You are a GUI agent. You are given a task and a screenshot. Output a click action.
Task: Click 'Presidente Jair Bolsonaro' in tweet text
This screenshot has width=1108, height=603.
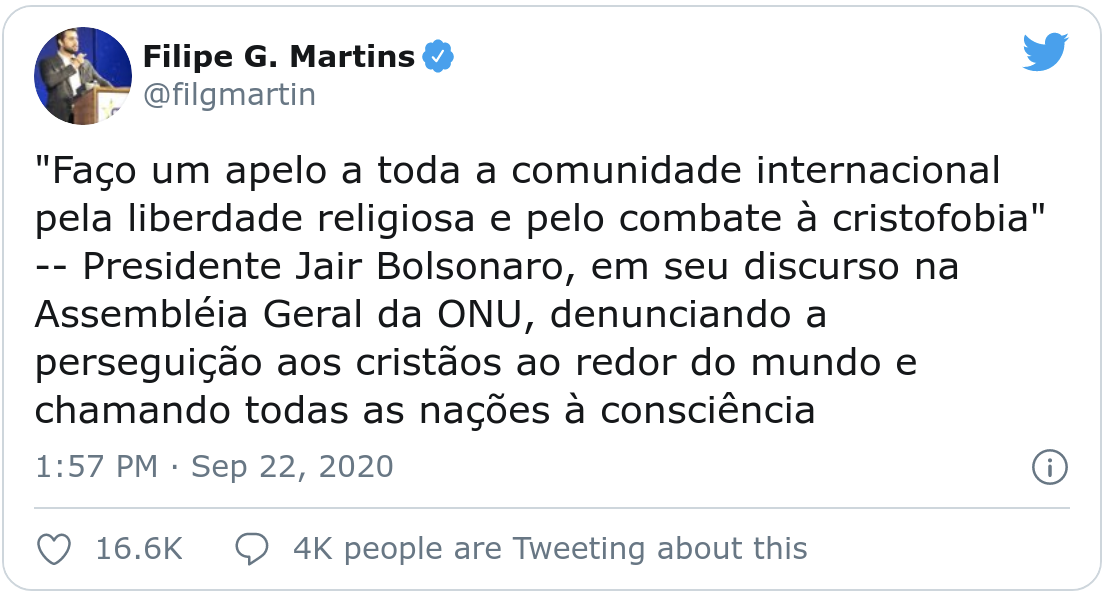[324, 267]
